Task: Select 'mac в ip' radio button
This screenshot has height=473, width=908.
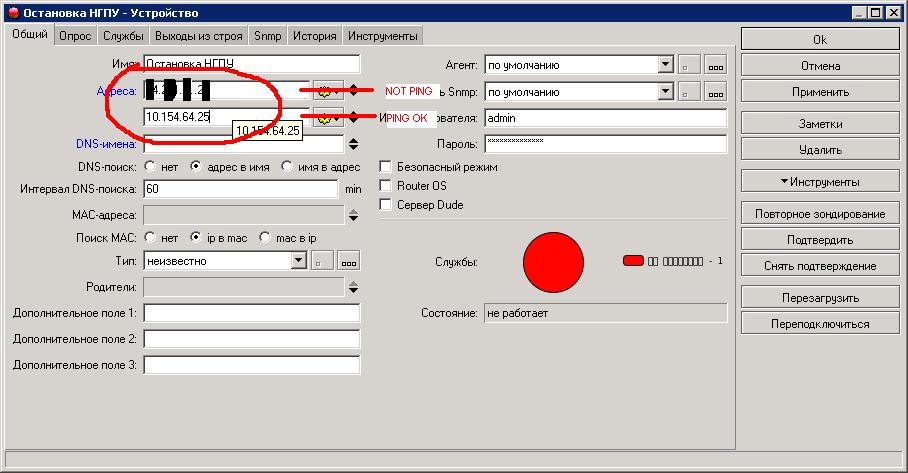Action: click(x=265, y=237)
